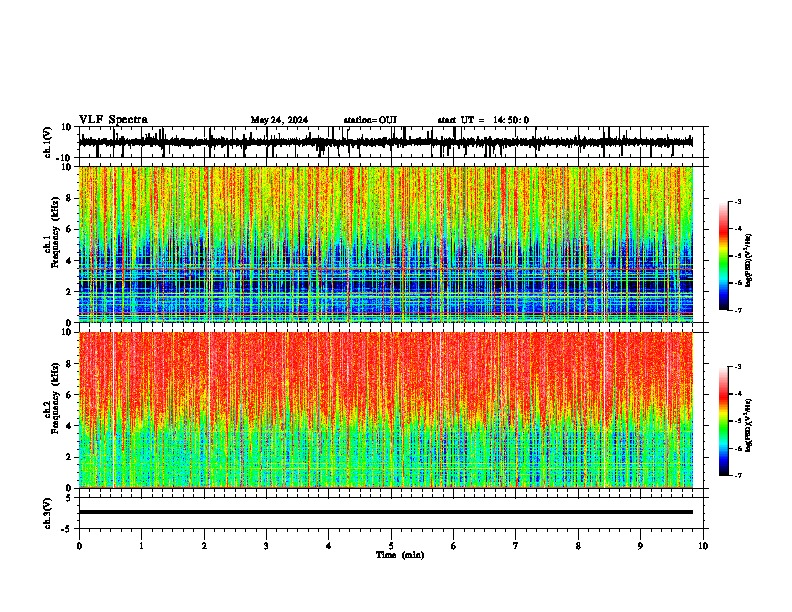
Task: Click the "4" tick on ch.2 frequency axis
Action: (70, 426)
